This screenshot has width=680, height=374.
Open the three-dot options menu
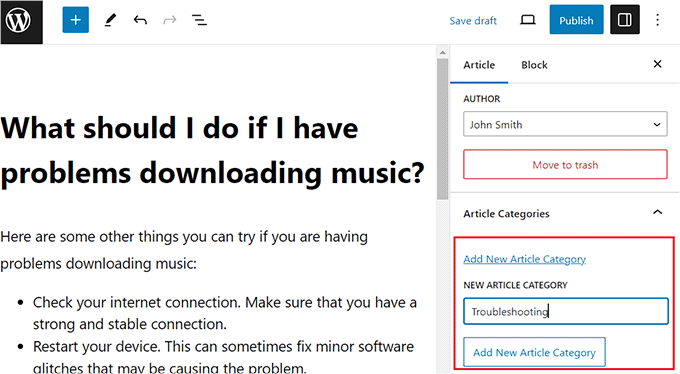[x=657, y=20]
